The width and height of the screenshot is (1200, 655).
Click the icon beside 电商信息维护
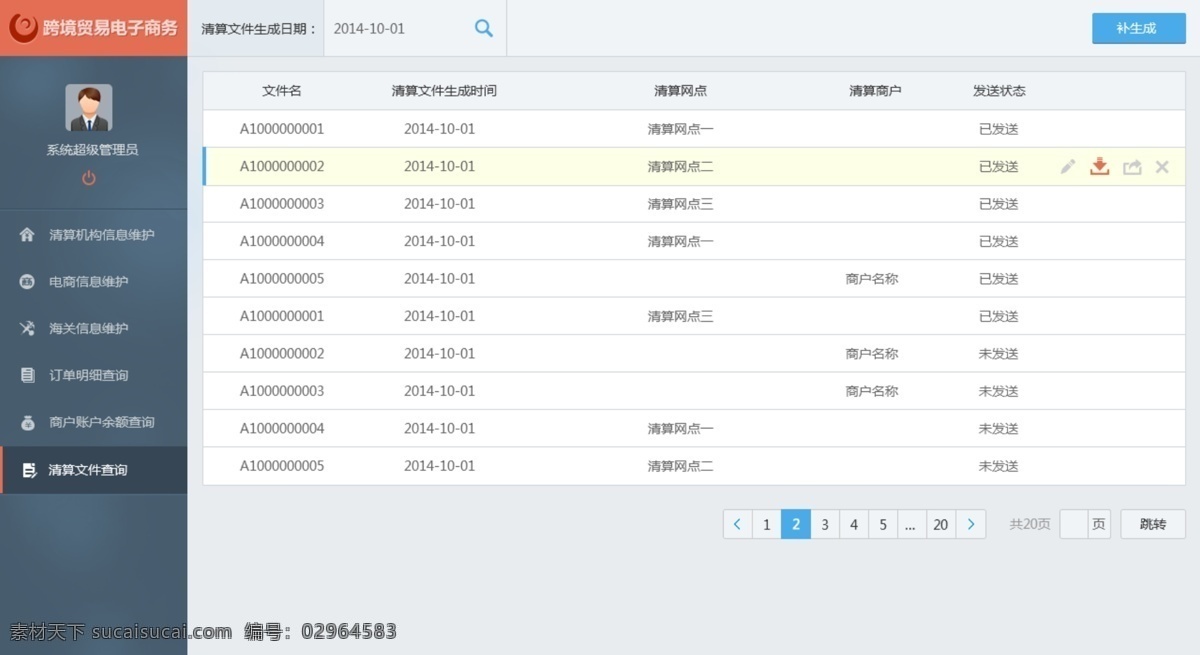tap(27, 282)
